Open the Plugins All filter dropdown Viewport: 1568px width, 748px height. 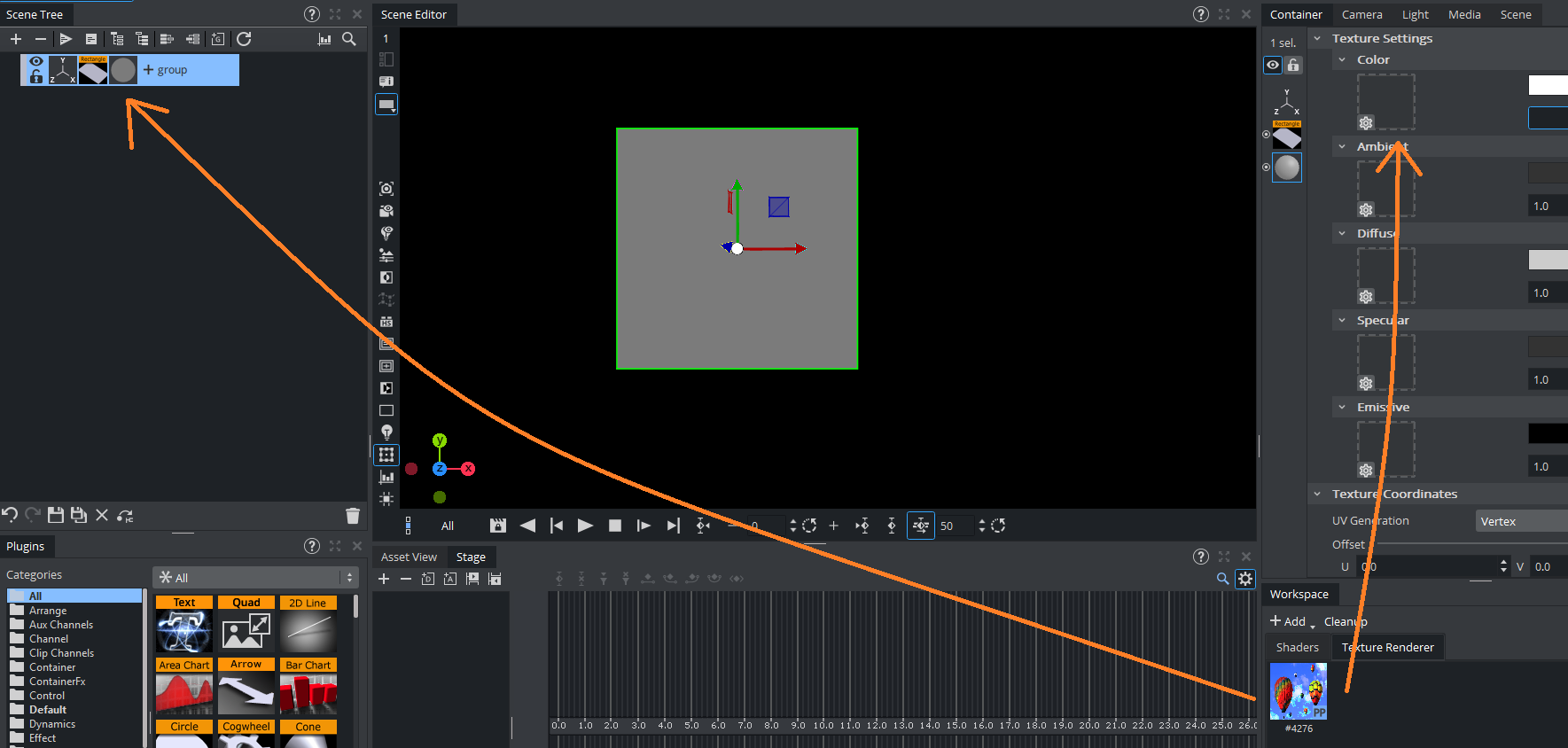click(x=255, y=578)
